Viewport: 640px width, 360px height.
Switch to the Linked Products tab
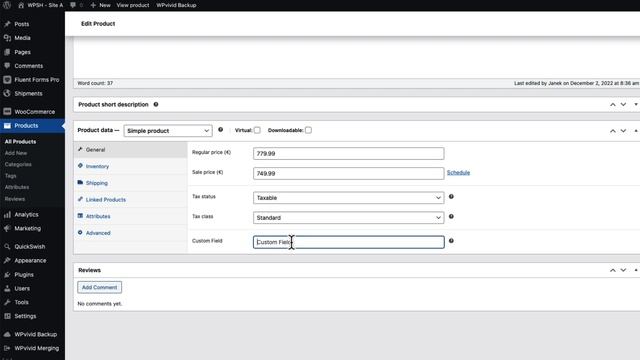pyautogui.click(x=131, y=200)
